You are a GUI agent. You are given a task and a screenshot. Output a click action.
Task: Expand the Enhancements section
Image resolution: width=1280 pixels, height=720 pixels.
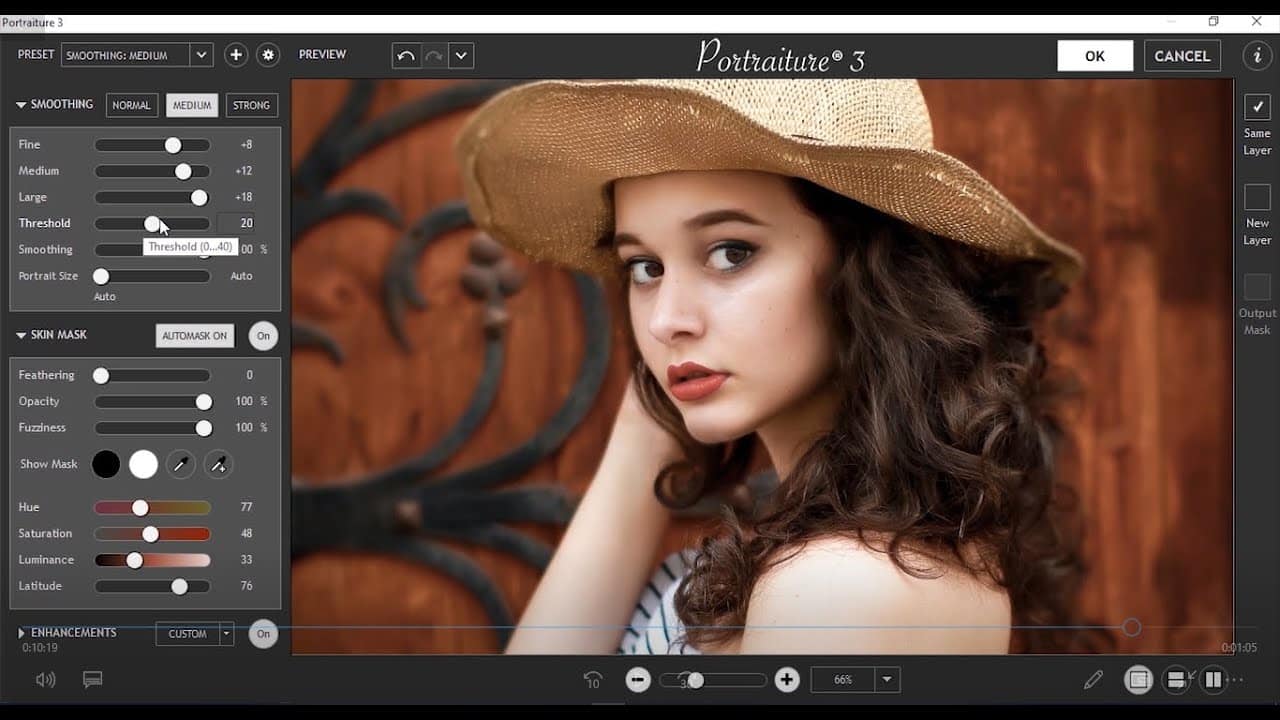[x=21, y=633]
